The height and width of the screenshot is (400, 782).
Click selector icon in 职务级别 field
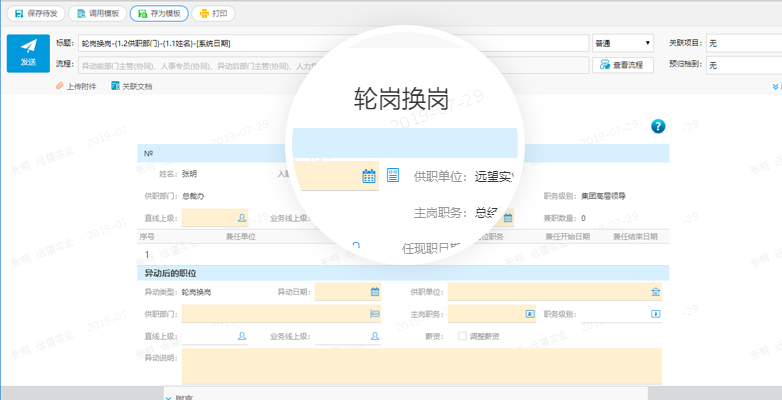[655, 314]
